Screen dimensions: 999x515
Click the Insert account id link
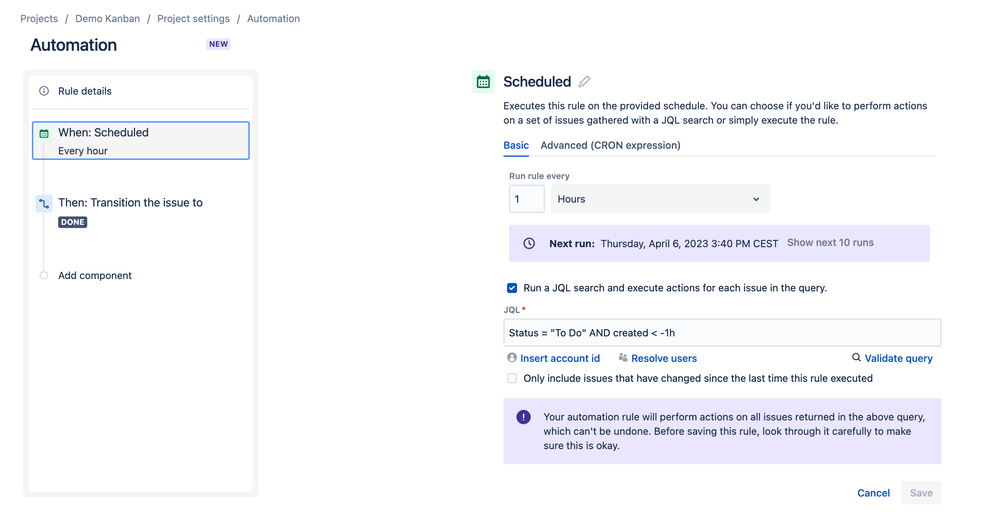[x=560, y=358]
